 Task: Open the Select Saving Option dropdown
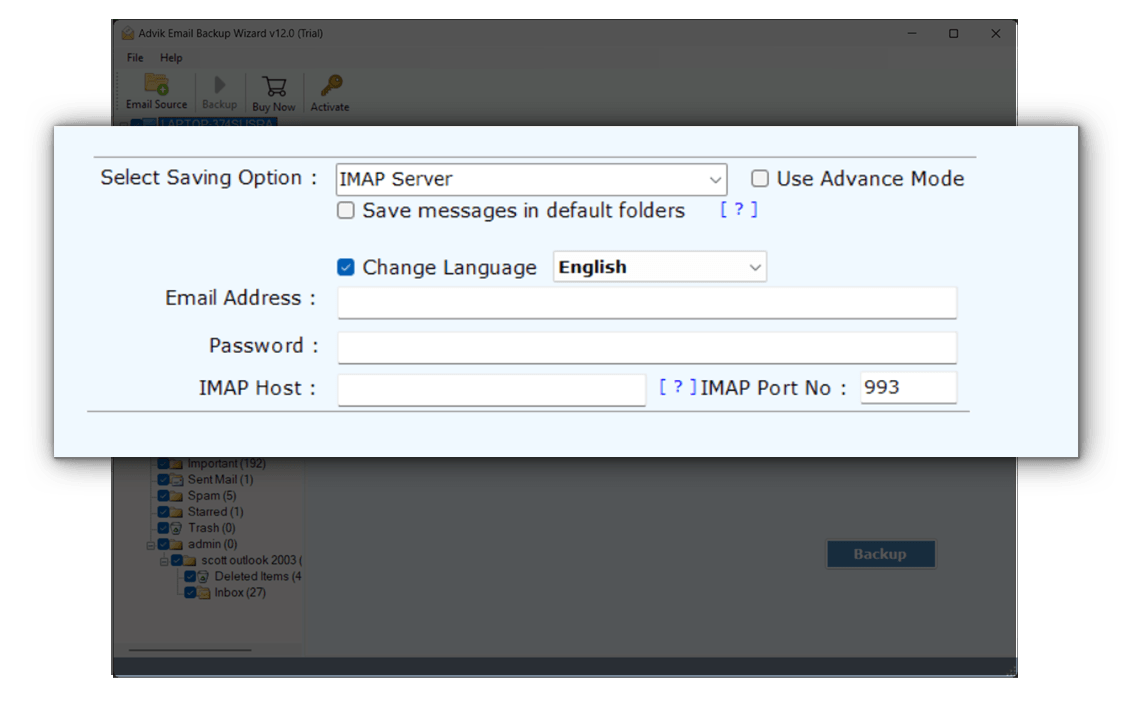point(531,180)
